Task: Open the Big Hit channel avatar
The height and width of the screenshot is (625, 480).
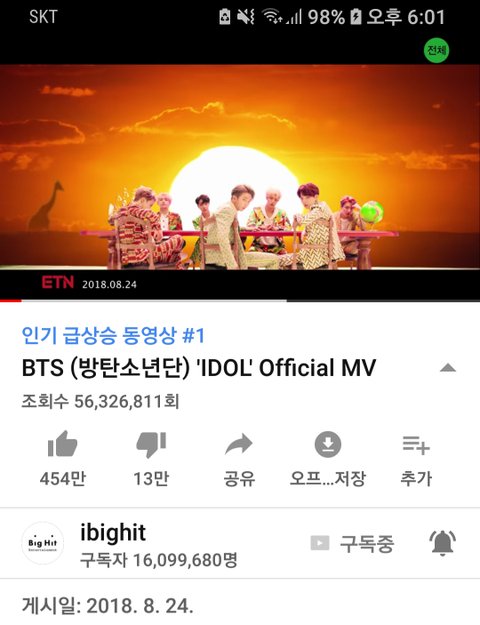Action: click(42, 543)
